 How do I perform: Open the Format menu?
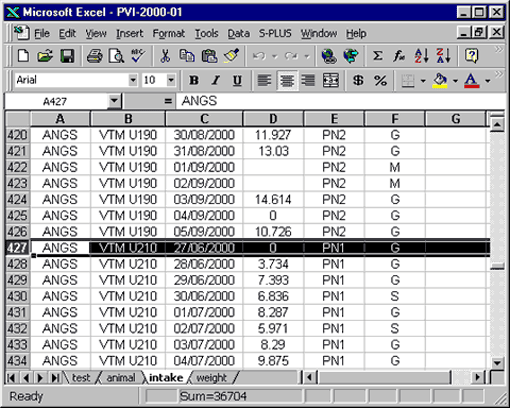tap(169, 33)
